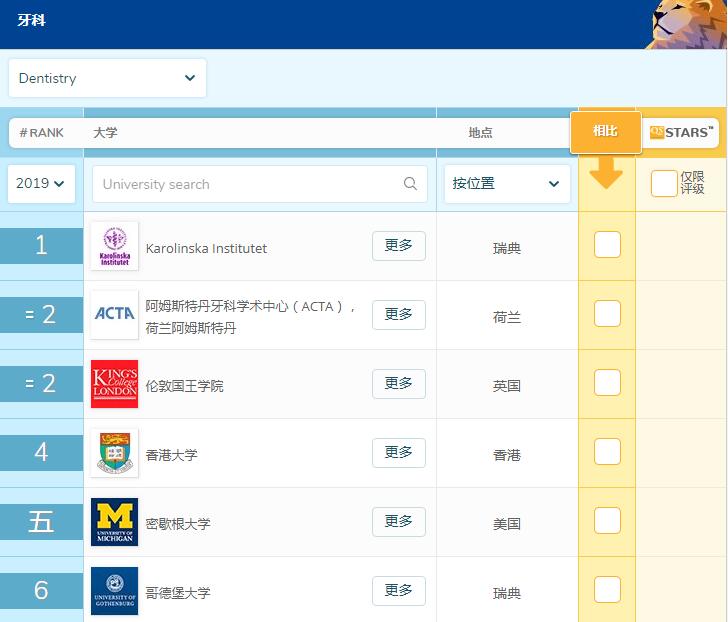Expand the 2019 year dropdown
The width and height of the screenshot is (728, 622).
(x=41, y=184)
